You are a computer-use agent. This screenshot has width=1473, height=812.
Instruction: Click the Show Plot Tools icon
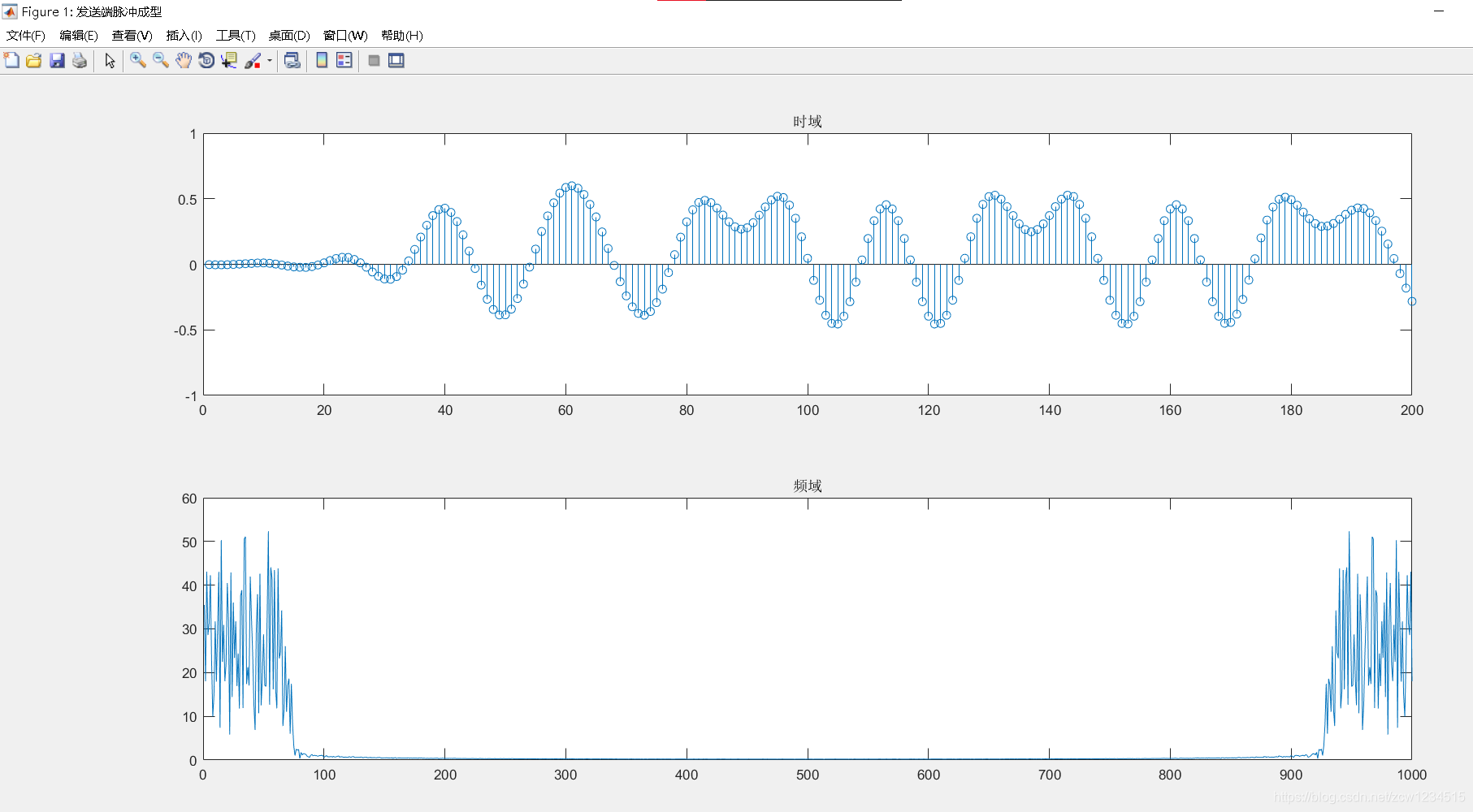click(x=396, y=60)
